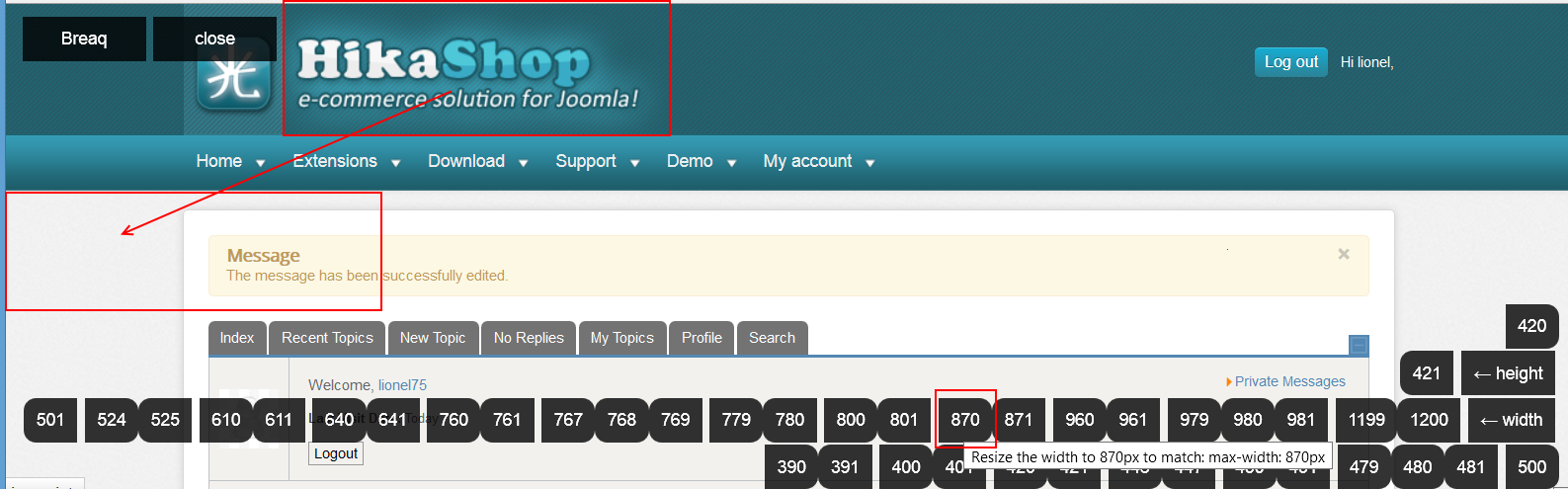Open the Recent Topics tab

coord(327,338)
